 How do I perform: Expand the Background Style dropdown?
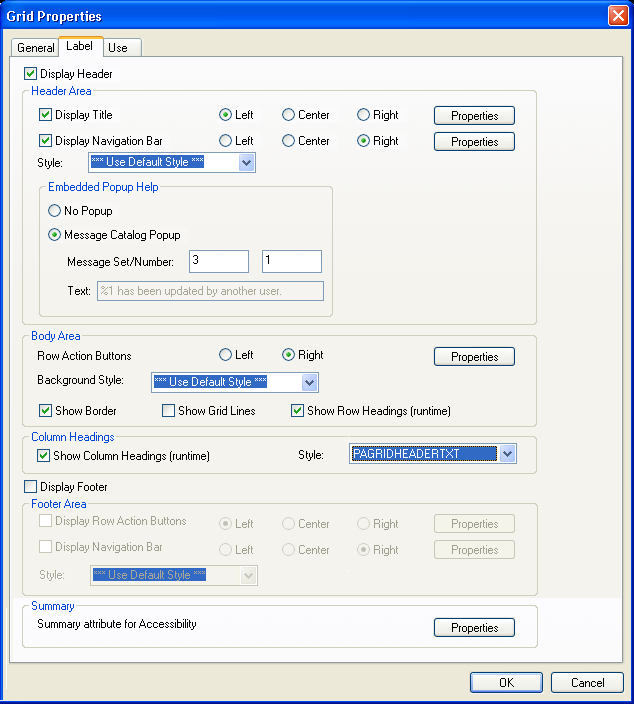[x=309, y=383]
